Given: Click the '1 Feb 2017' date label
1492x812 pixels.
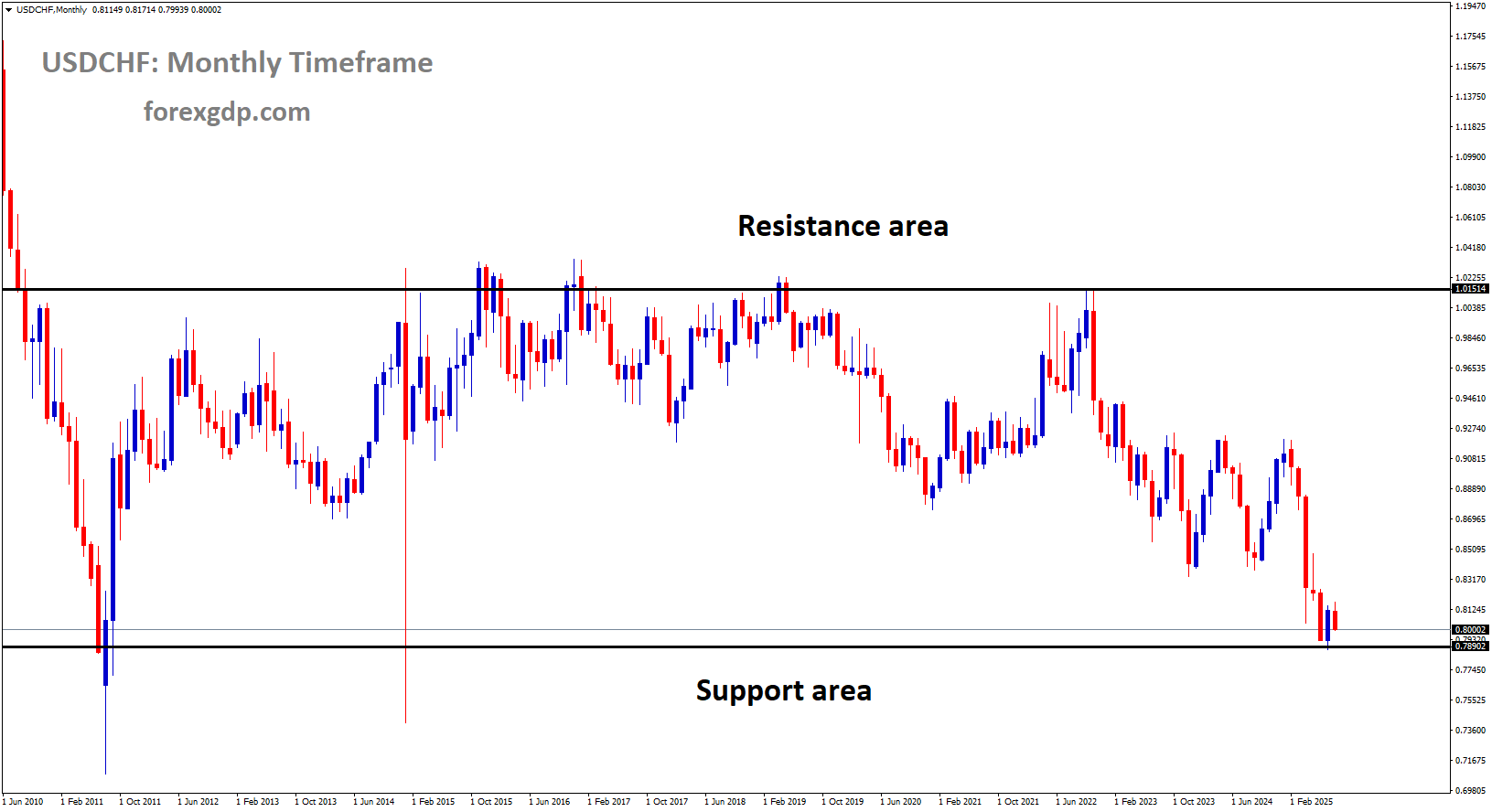Looking at the screenshot, I should tap(609, 802).
